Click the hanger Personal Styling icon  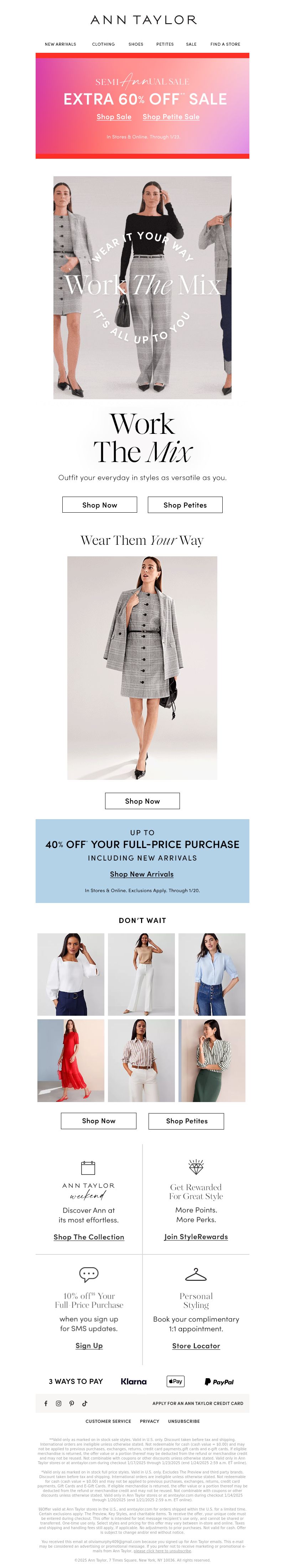tap(196, 1274)
